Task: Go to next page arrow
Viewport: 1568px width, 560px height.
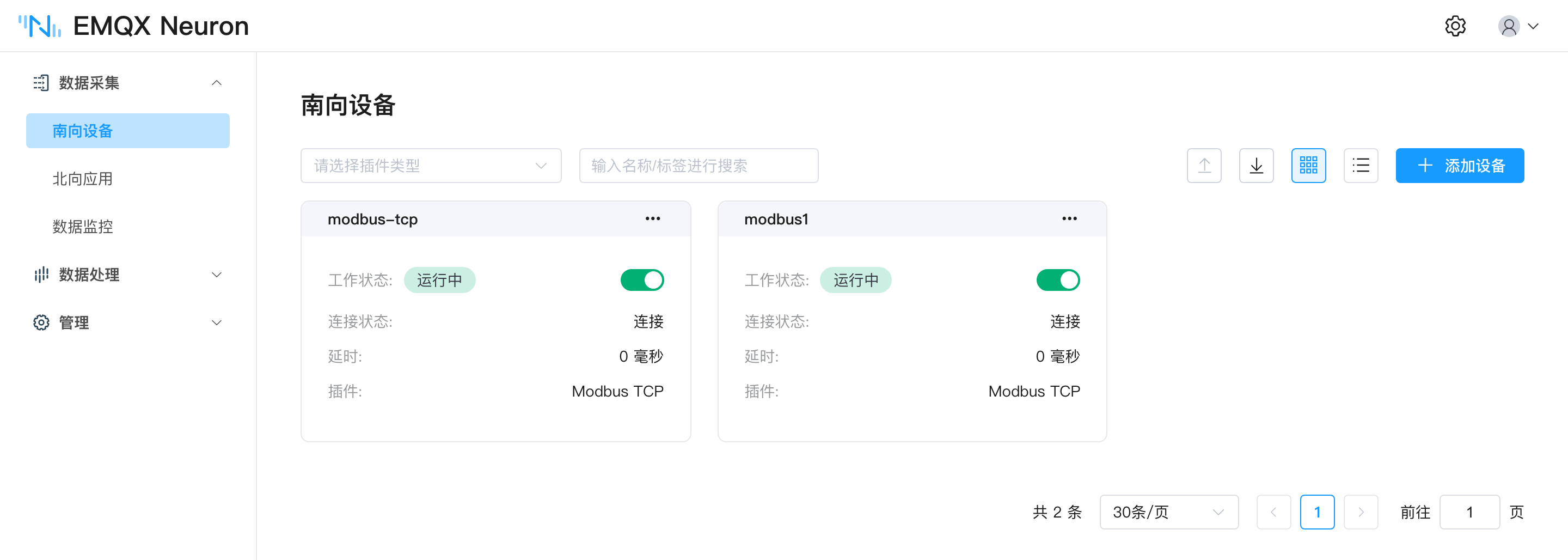Action: pos(1361,512)
